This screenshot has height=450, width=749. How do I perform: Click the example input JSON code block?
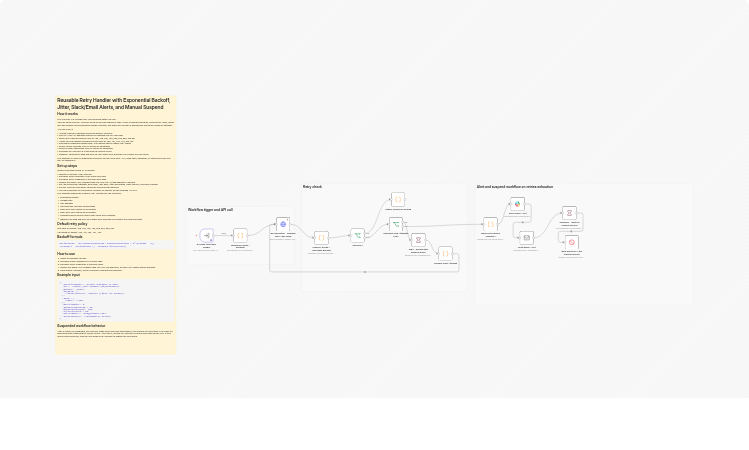coord(116,300)
